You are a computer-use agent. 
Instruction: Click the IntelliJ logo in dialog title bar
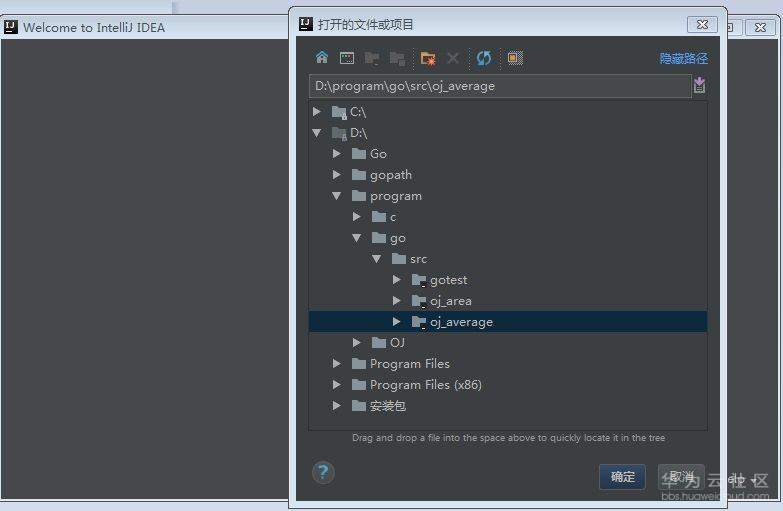tap(306, 23)
